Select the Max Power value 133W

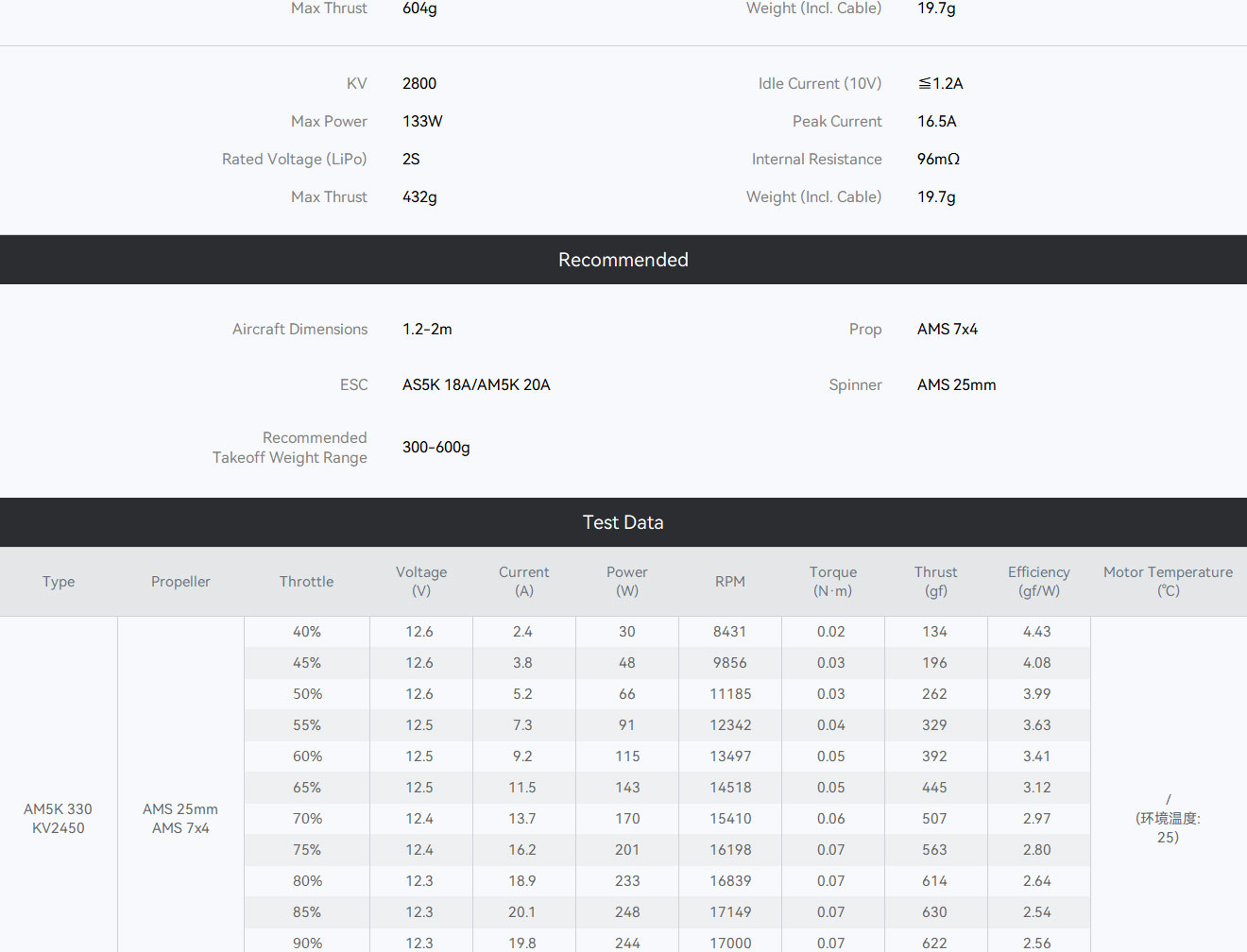422,121
